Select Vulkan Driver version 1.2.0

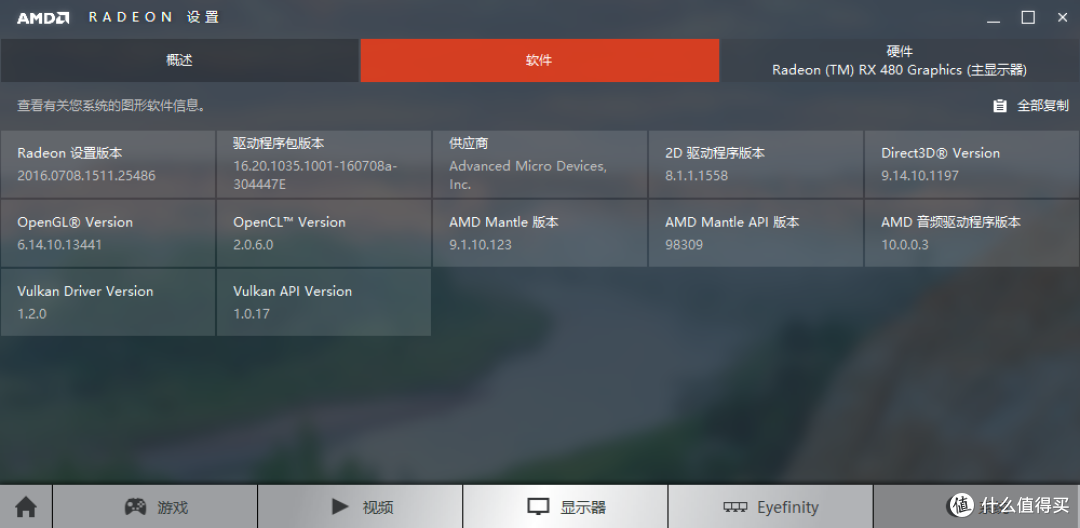pos(32,314)
